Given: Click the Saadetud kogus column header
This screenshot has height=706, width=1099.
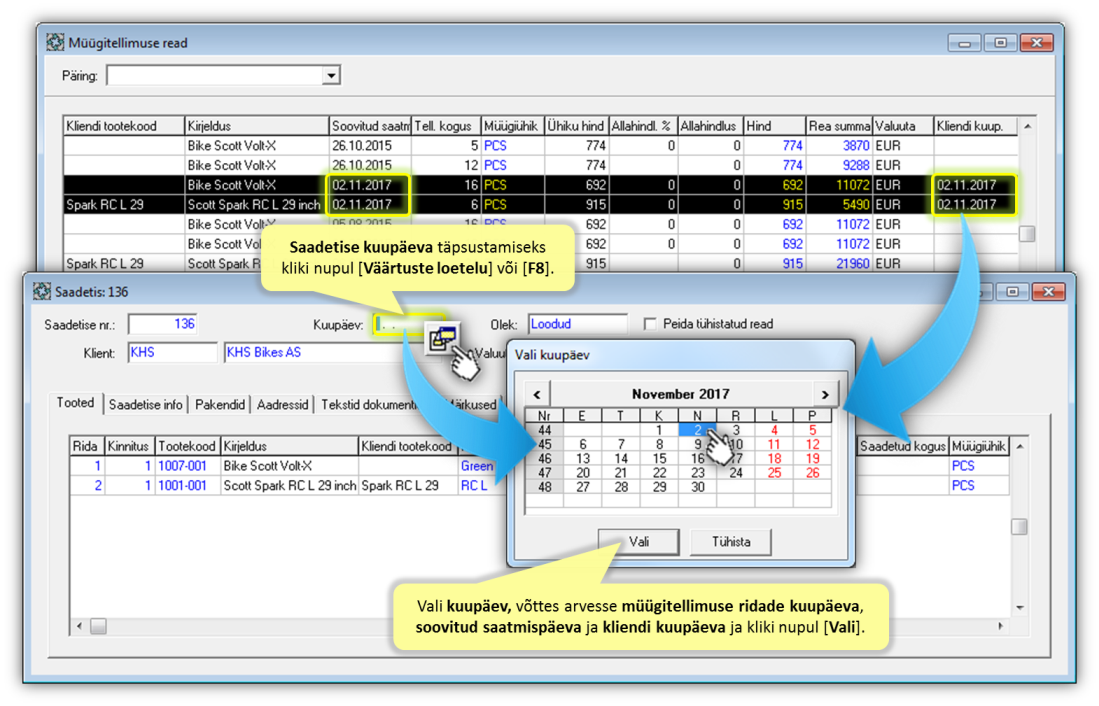Looking at the screenshot, I should [x=903, y=446].
